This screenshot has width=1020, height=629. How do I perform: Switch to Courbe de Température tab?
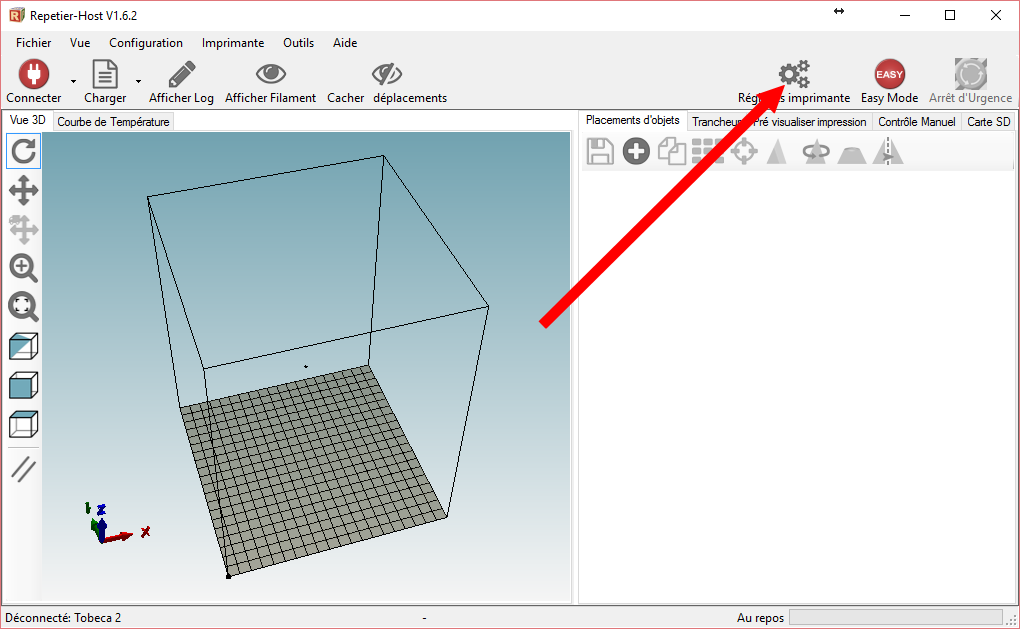coord(113,122)
